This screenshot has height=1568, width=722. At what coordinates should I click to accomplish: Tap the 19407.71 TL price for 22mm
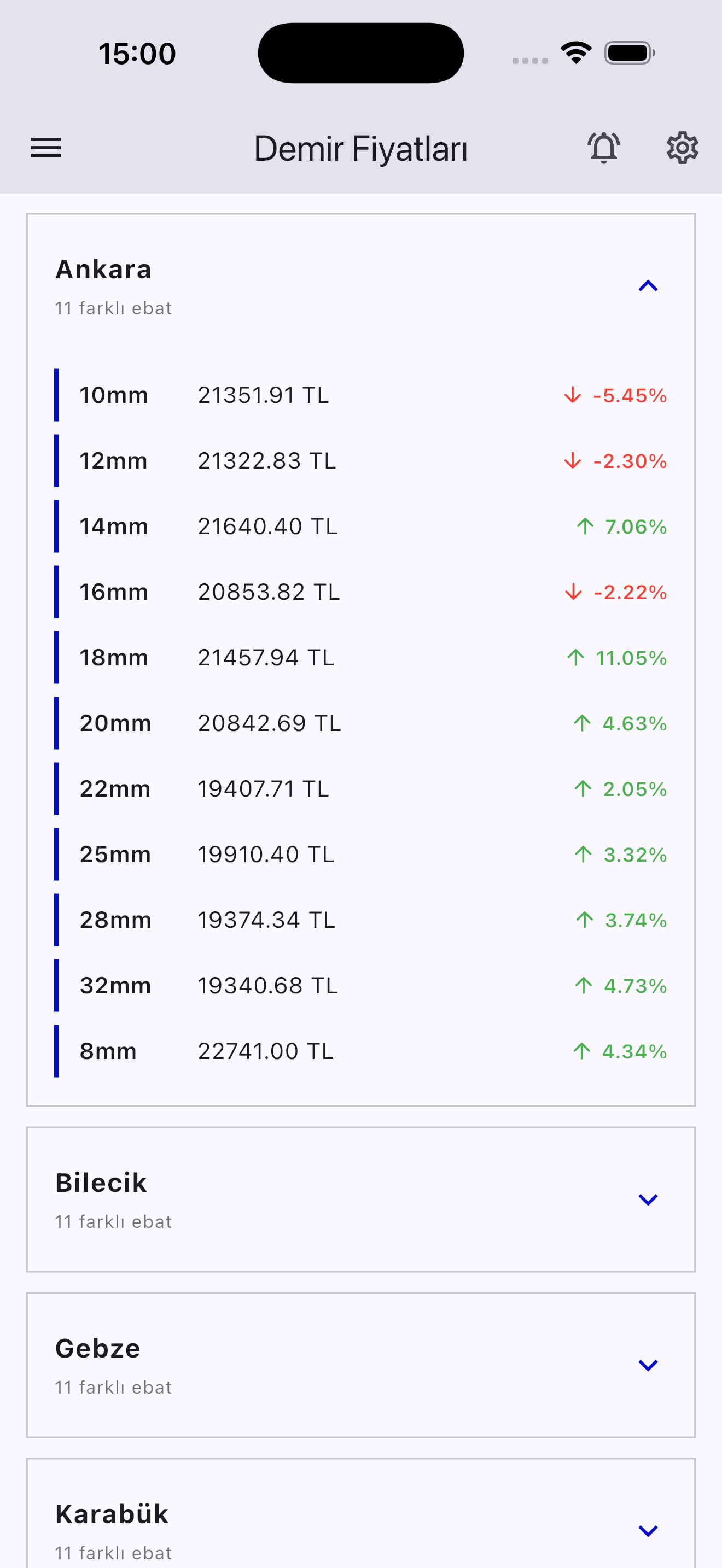(x=263, y=789)
